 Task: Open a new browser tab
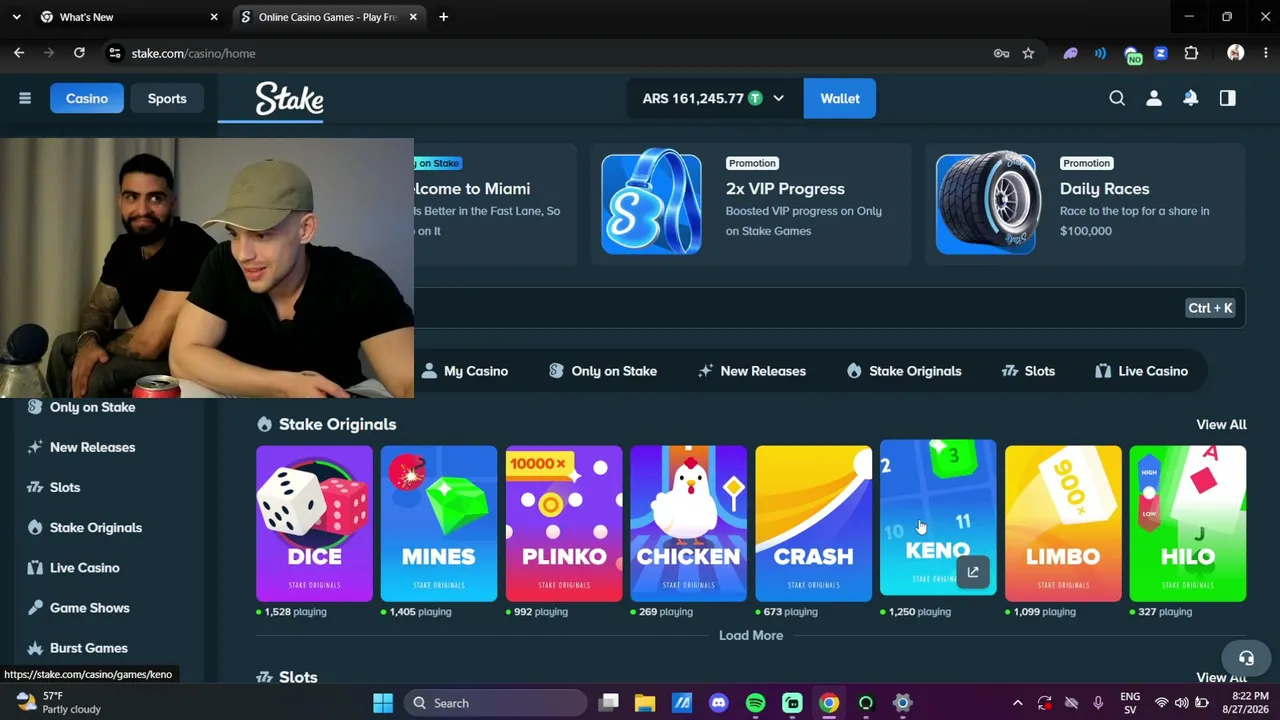(443, 17)
